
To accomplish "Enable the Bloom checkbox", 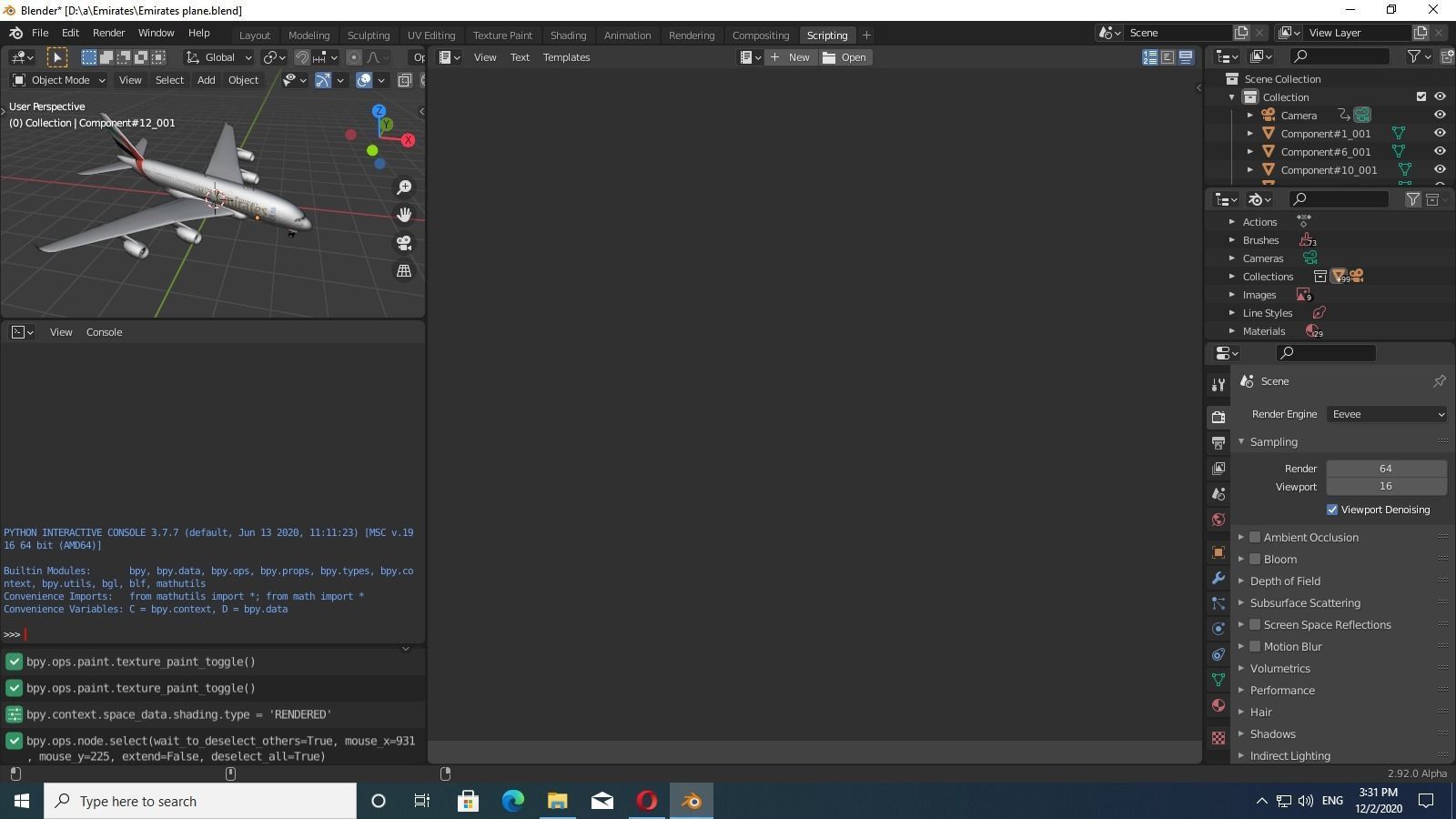I will tap(1255, 559).
